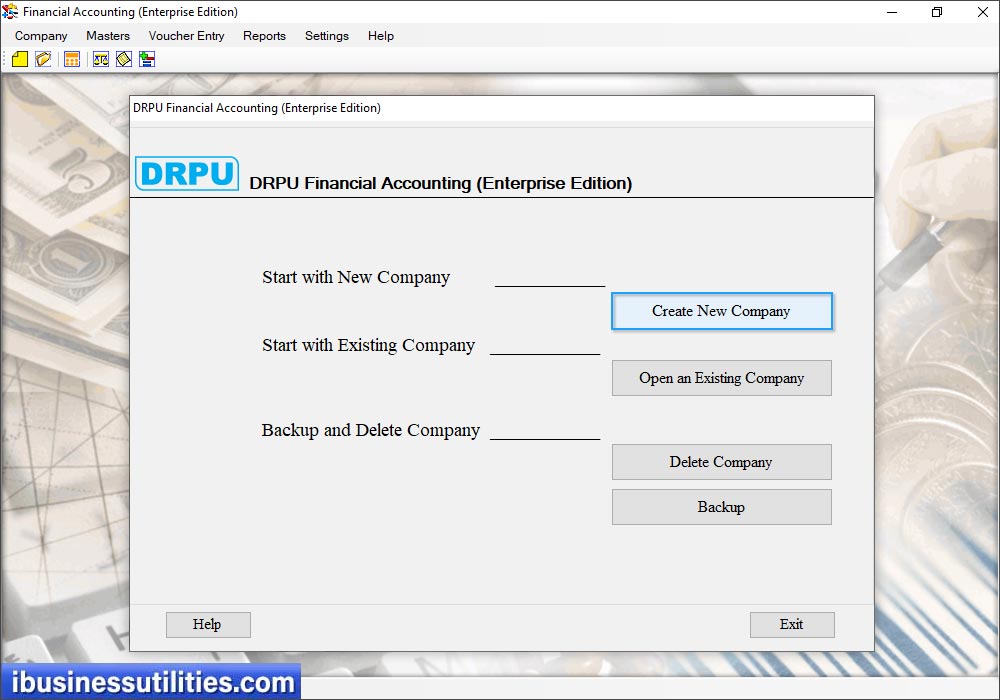Open the Reports menu
The width and height of the screenshot is (1000, 700).
pyautogui.click(x=264, y=36)
